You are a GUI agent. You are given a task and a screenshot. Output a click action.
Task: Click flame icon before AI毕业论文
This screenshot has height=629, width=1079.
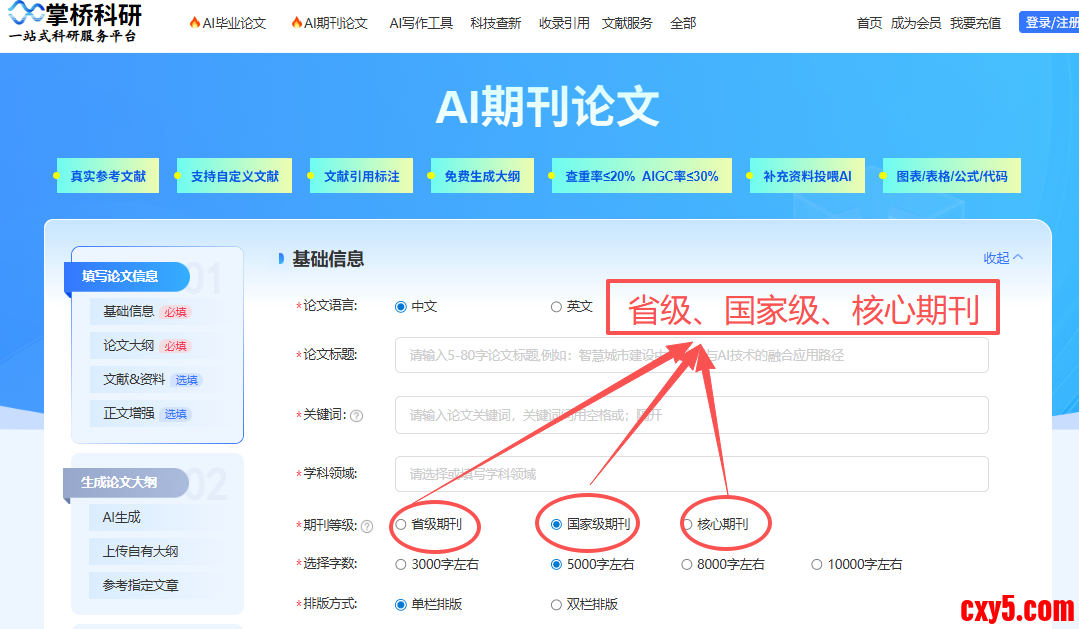(194, 23)
